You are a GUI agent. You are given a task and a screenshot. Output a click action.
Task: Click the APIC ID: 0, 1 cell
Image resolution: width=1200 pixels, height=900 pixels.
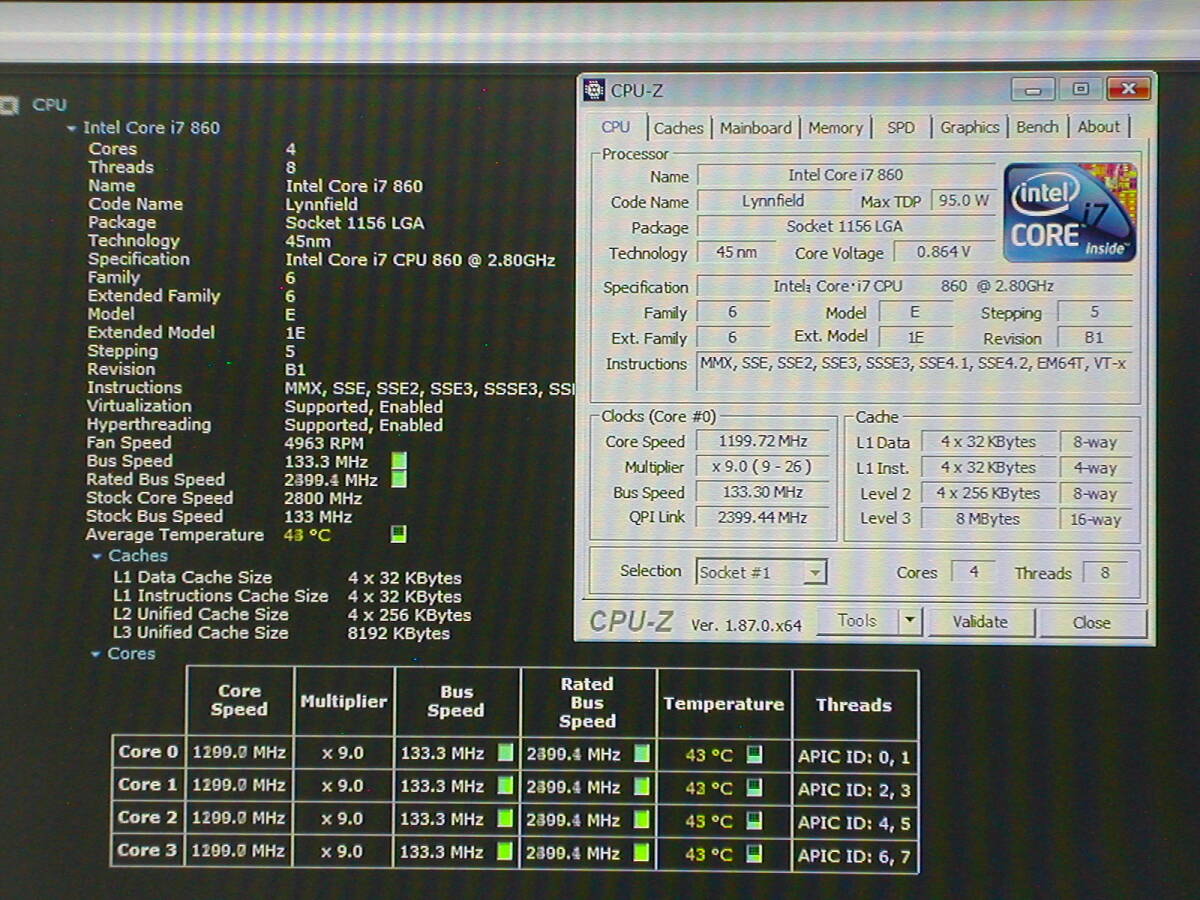pos(854,757)
